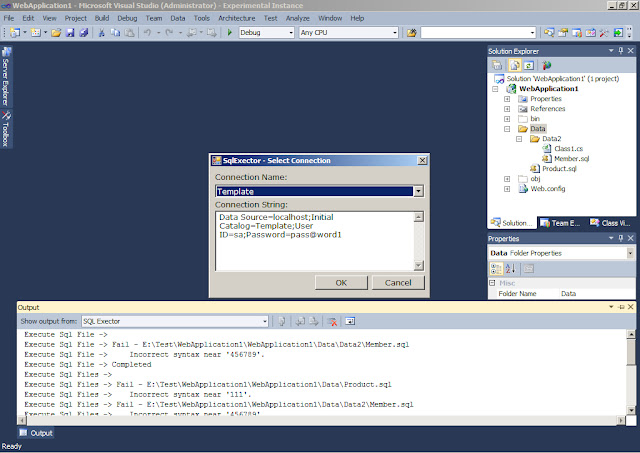
Task: Open the Toolbox side tab
Action: coord(6,129)
